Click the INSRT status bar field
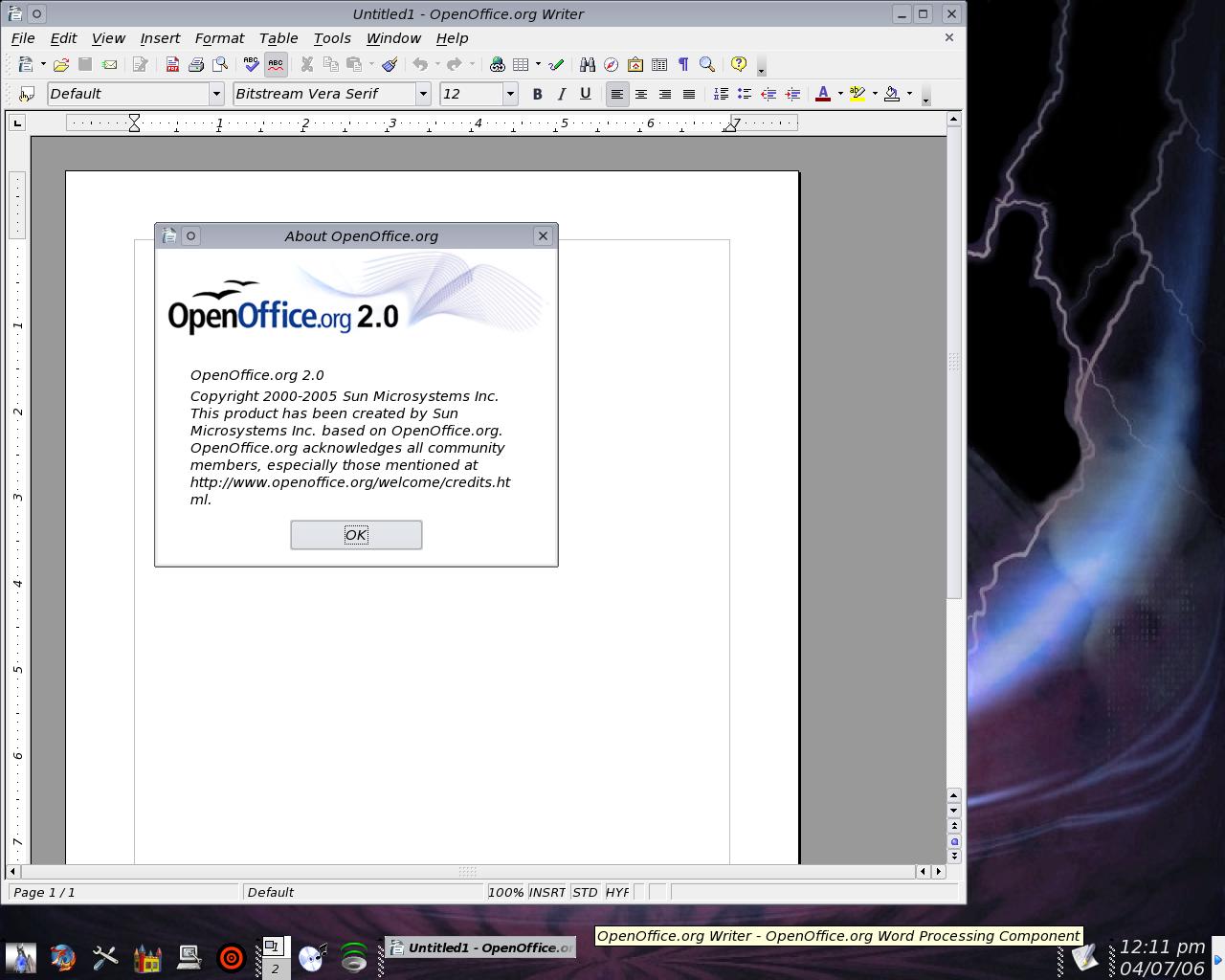Image resolution: width=1225 pixels, height=980 pixels. [x=547, y=892]
